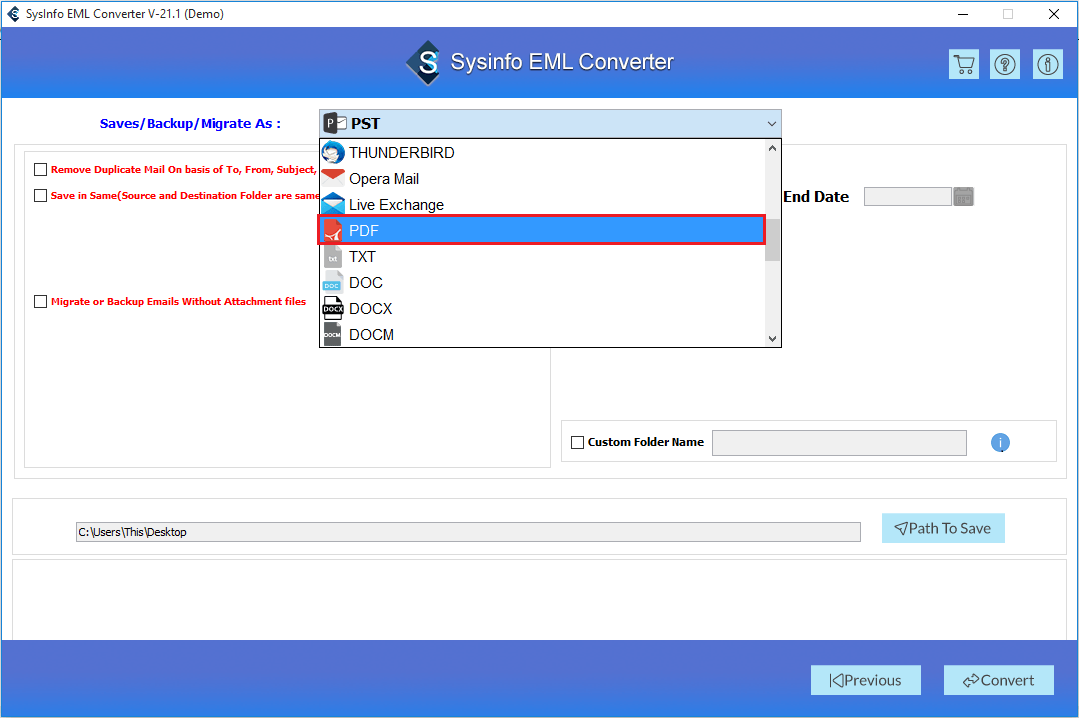Click the Saves/Backup/Migrate As label
The height and width of the screenshot is (718, 1079).
[x=190, y=124]
